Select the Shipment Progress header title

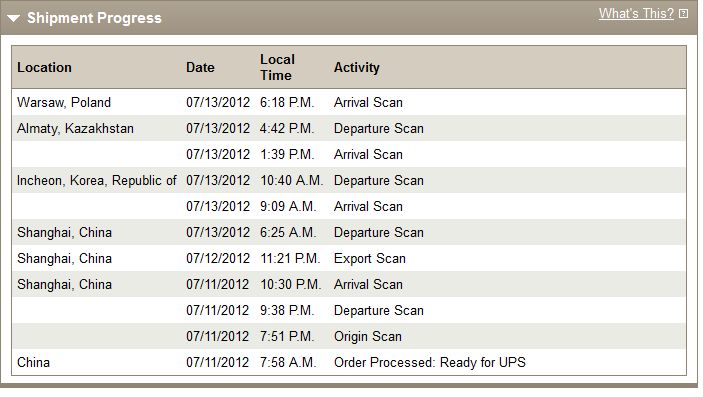pyautogui.click(x=94, y=18)
